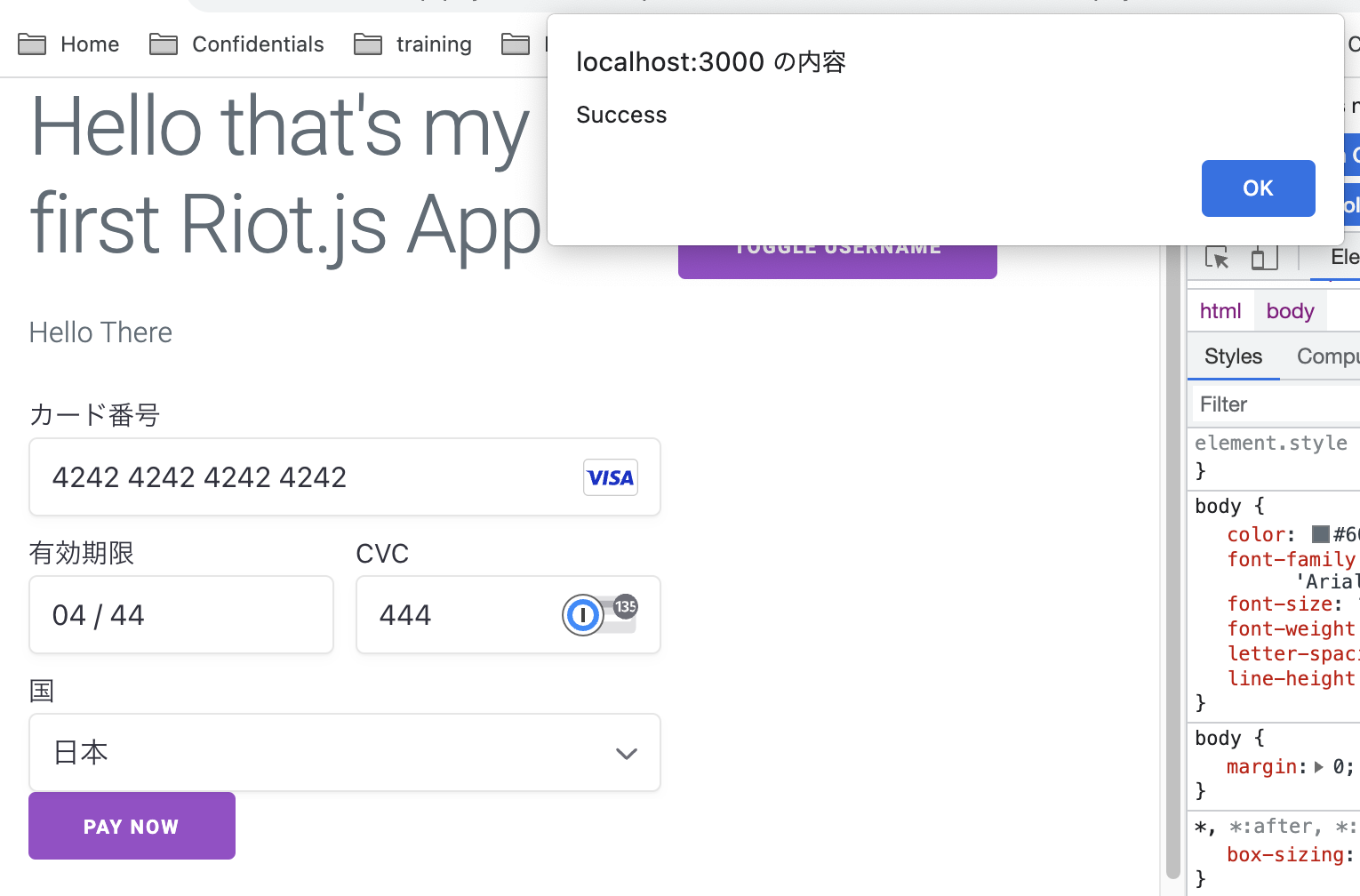Click the letter-spacing CSS property
This screenshot has height=896, width=1360.
pos(1292,653)
